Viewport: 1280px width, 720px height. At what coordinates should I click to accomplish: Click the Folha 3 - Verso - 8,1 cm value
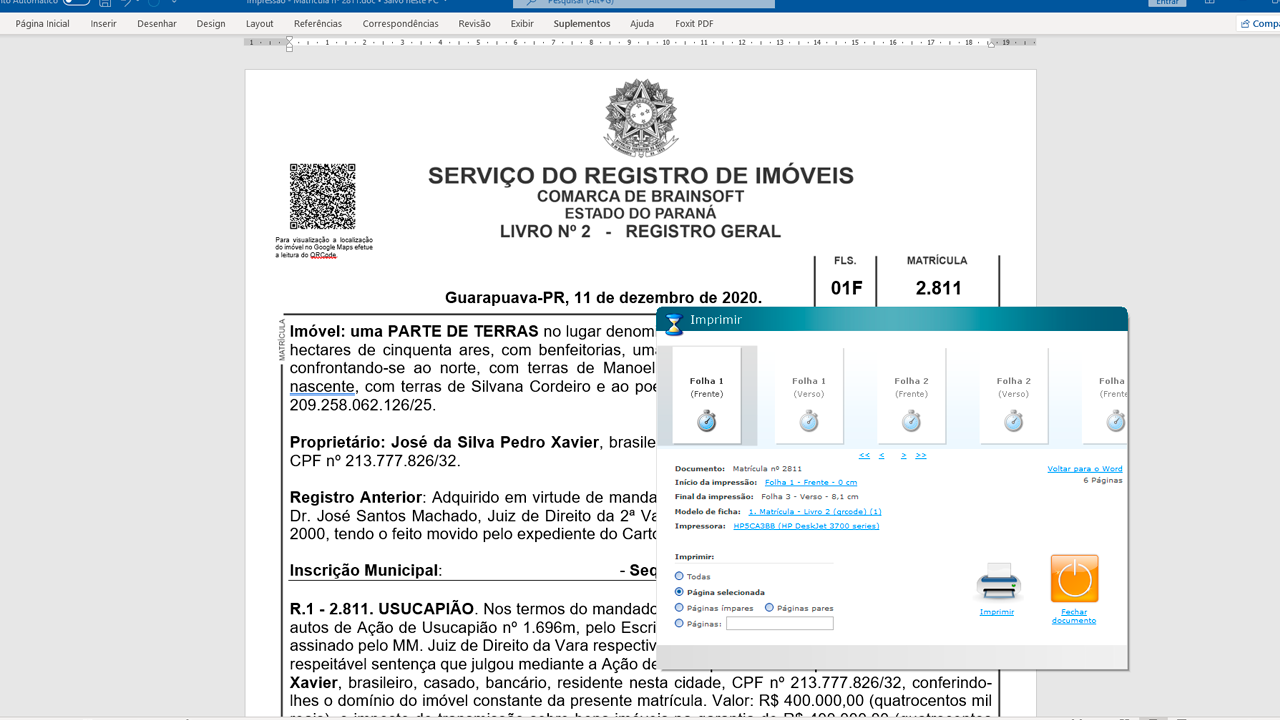pyautogui.click(x=809, y=496)
